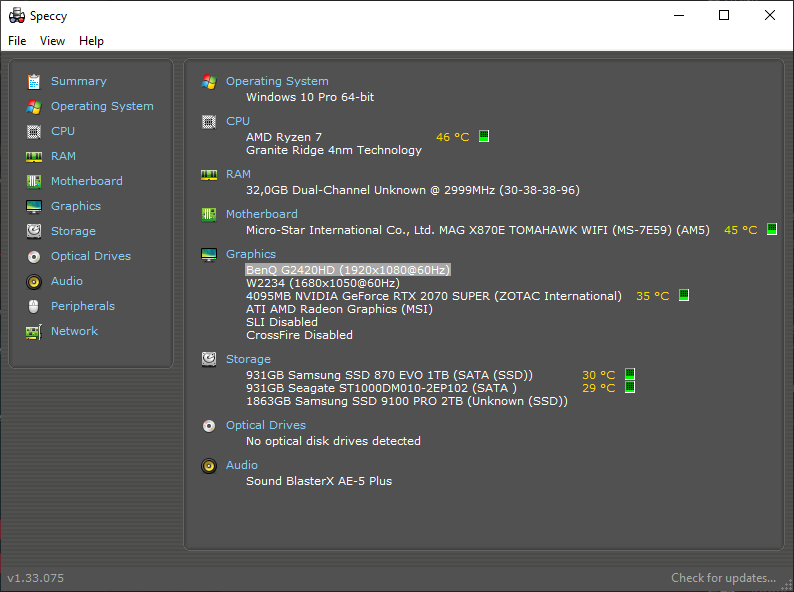Click Check for updates link

tap(723, 578)
